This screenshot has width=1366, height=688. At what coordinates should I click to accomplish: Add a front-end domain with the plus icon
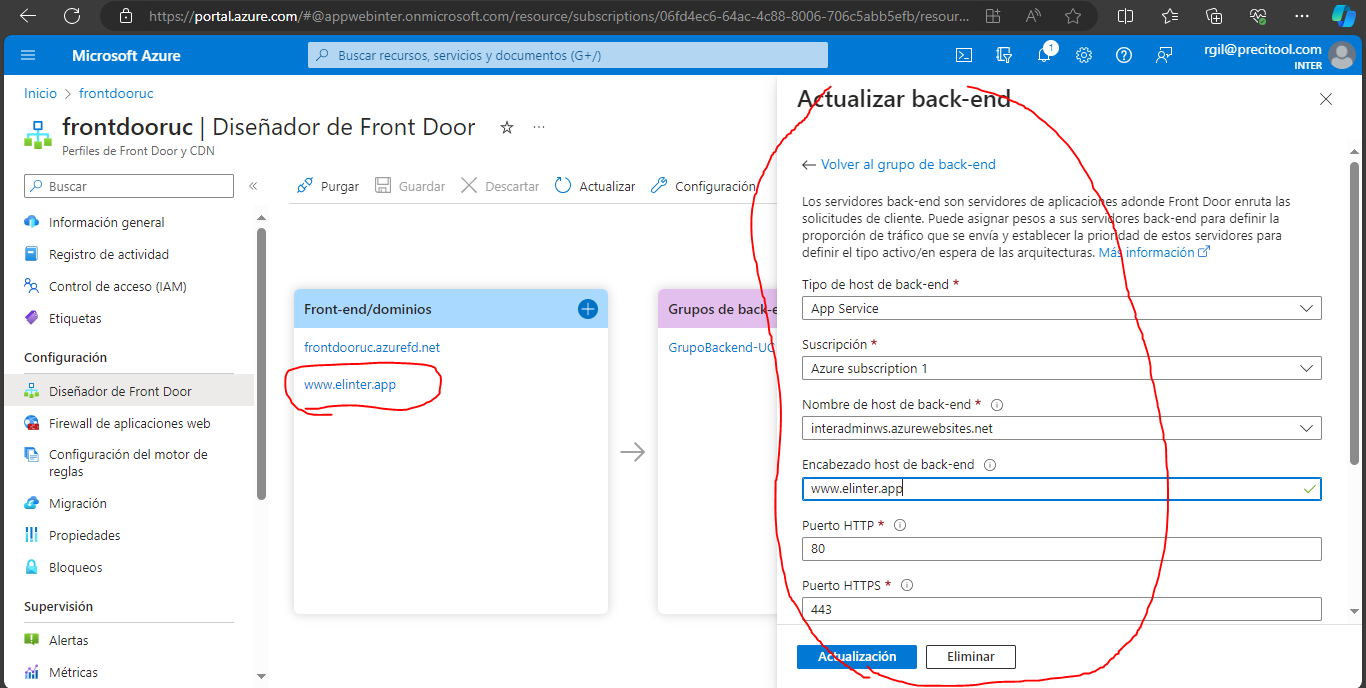point(588,309)
